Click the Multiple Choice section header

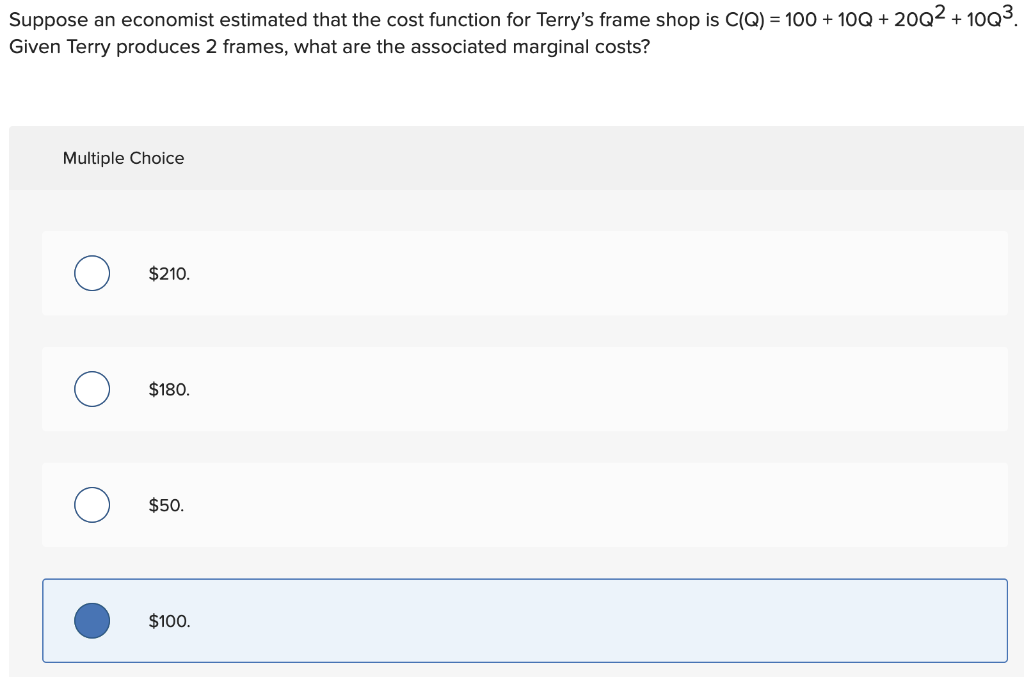pyautogui.click(x=123, y=158)
